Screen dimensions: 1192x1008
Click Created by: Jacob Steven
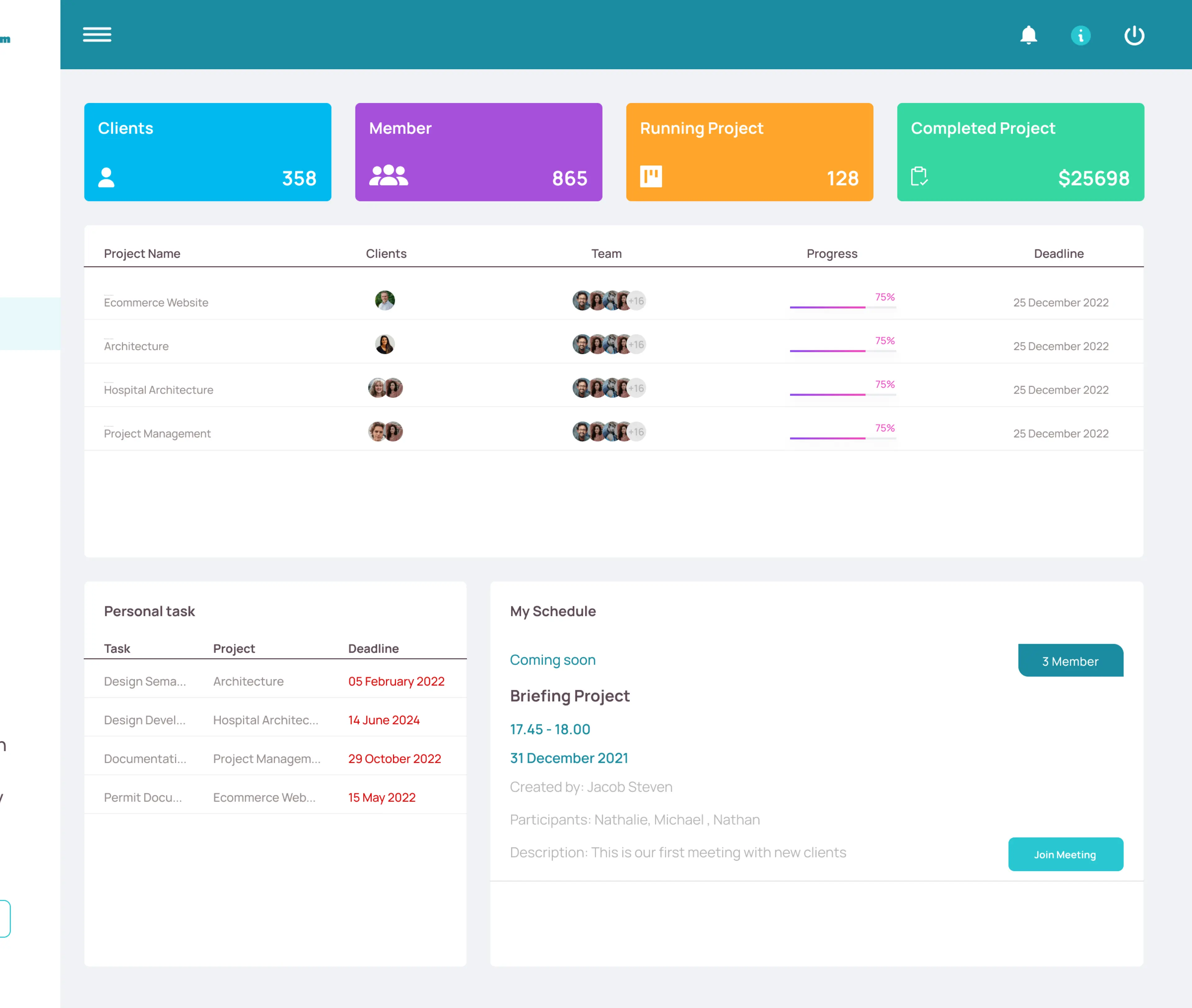click(x=591, y=787)
